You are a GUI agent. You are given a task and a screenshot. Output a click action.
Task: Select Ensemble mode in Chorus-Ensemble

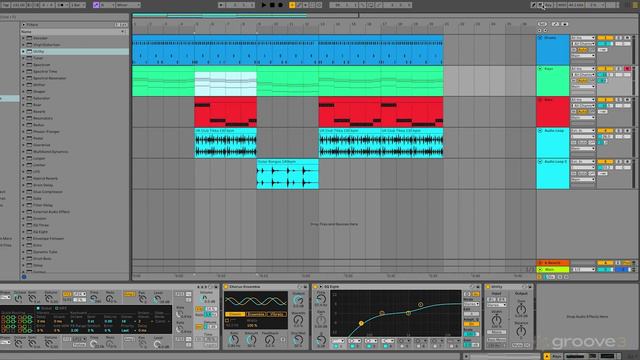256,314
